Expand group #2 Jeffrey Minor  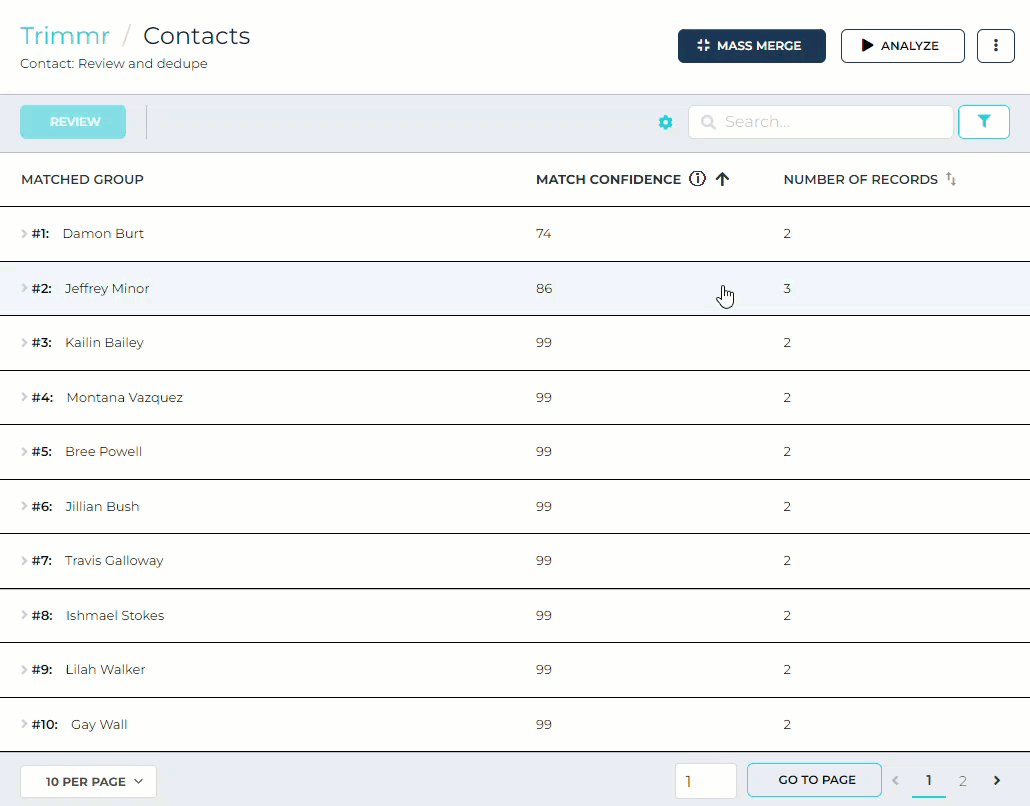tap(24, 288)
